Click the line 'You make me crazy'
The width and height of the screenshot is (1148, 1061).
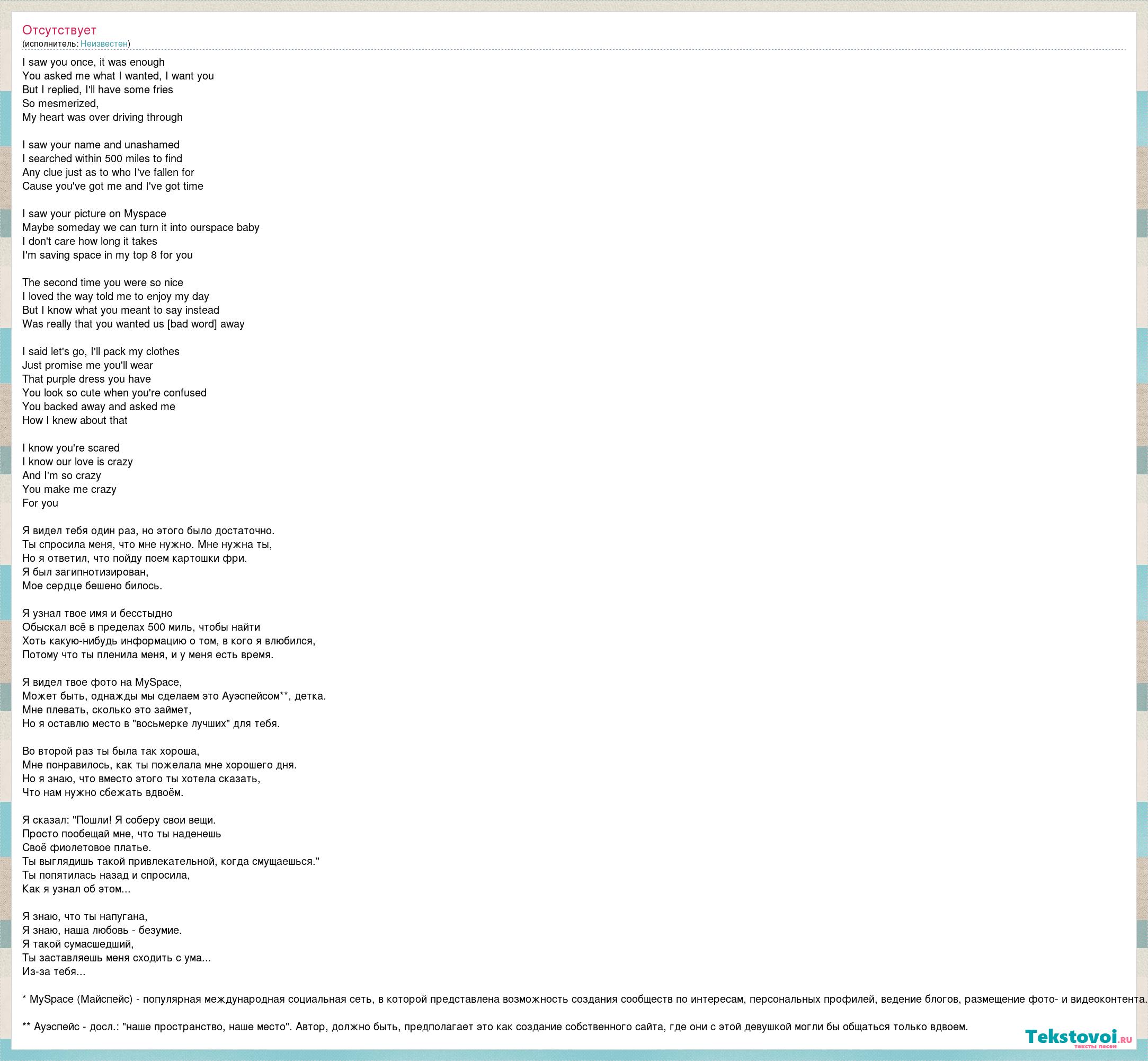coord(69,489)
